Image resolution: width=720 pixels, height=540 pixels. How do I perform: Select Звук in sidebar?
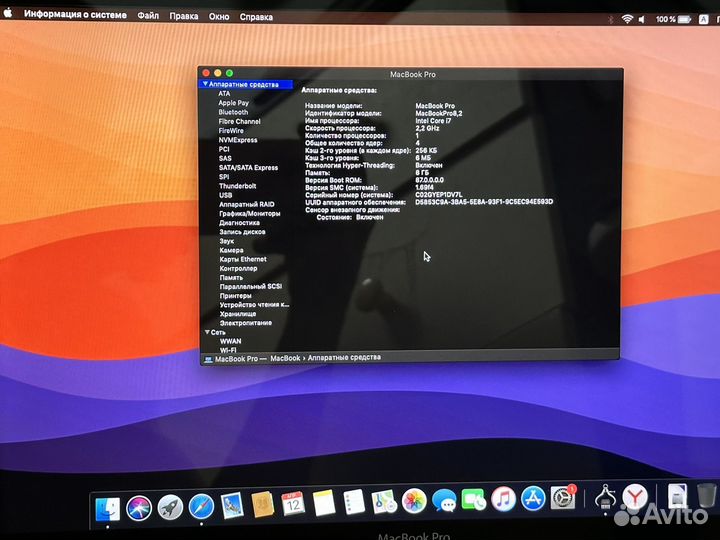click(227, 241)
